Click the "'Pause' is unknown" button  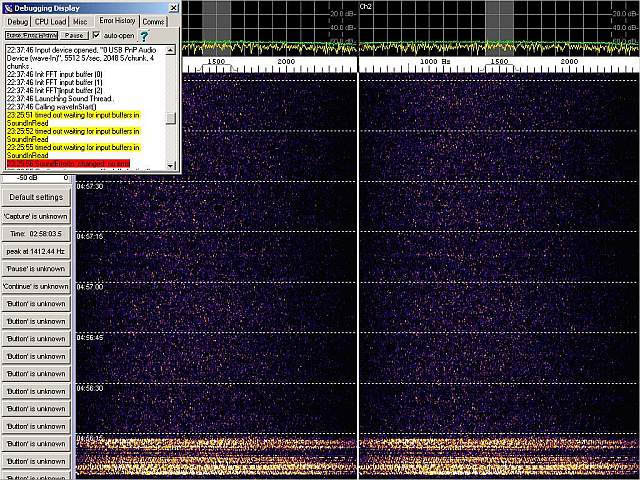(x=36, y=268)
